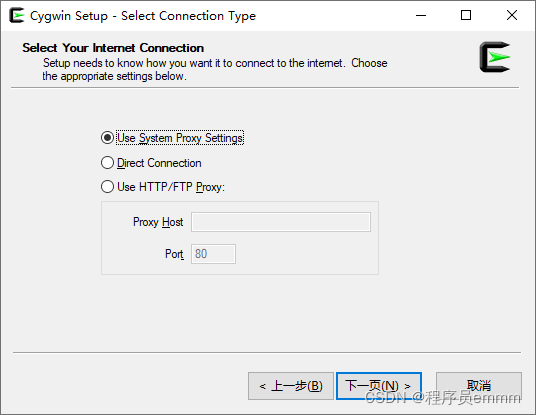Click the Port label
This screenshot has width=536, height=415.
coord(174,254)
